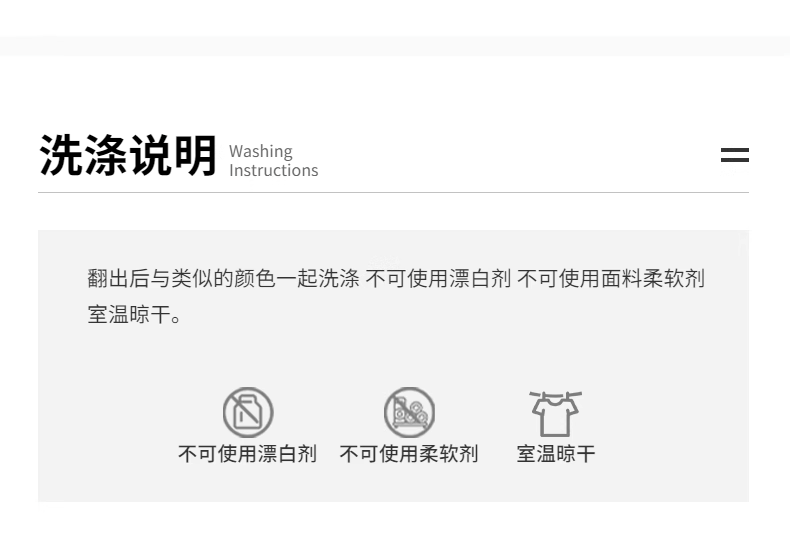Click the light gray banner strip at the top
Viewport: 790px width, 537px height.
click(395, 46)
